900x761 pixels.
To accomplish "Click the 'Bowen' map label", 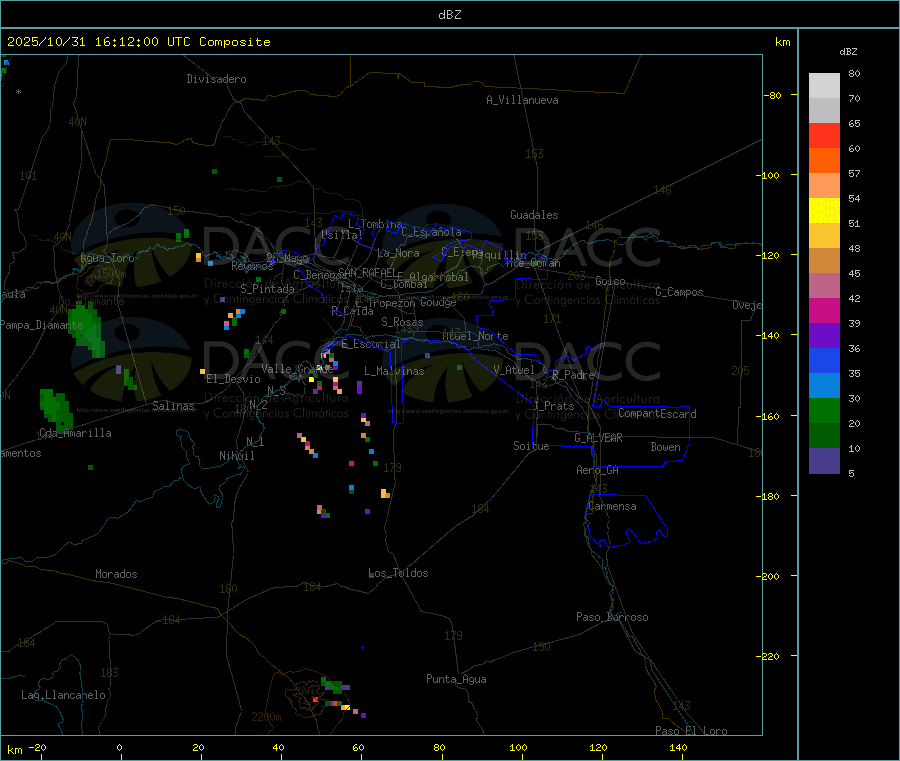I will 665,447.
